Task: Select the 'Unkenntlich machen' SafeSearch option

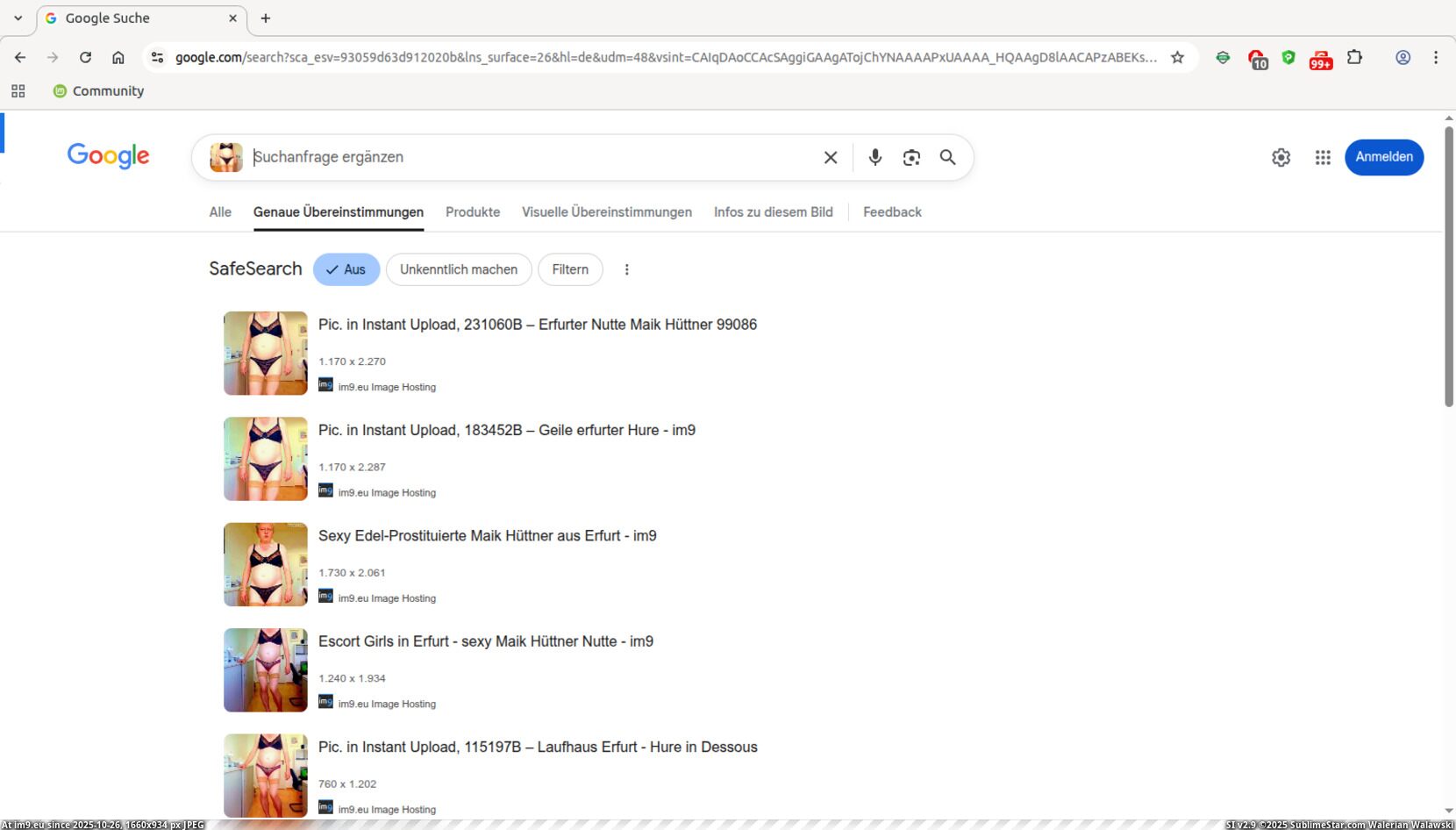Action: point(459,269)
